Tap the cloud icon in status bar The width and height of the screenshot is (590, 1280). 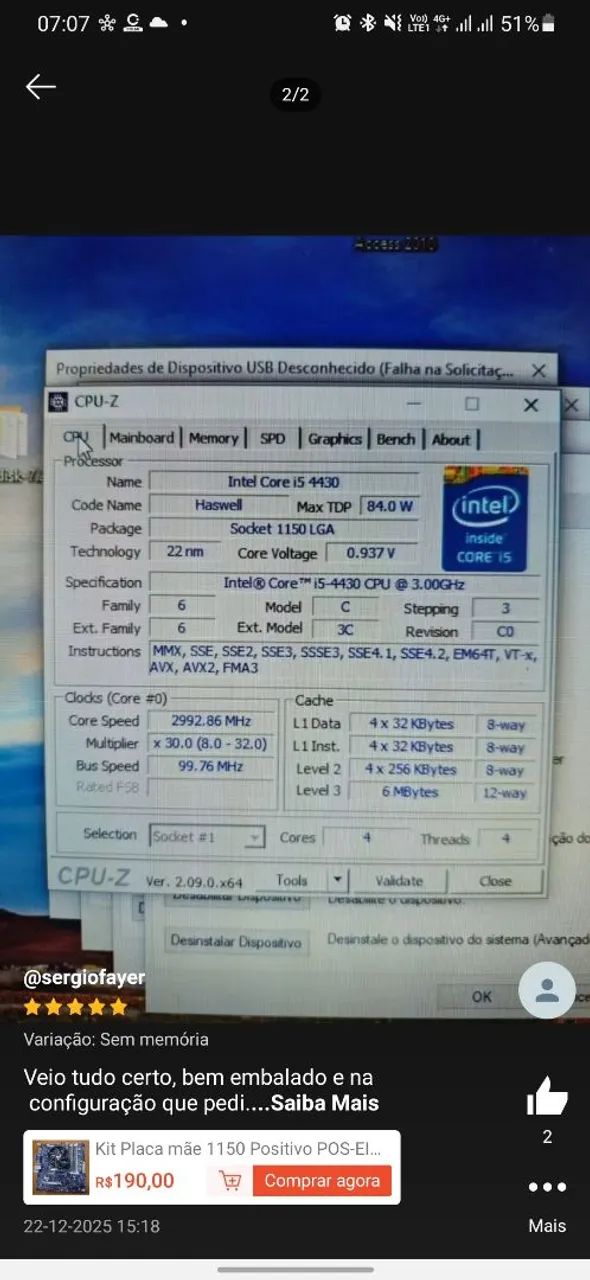click(x=159, y=23)
